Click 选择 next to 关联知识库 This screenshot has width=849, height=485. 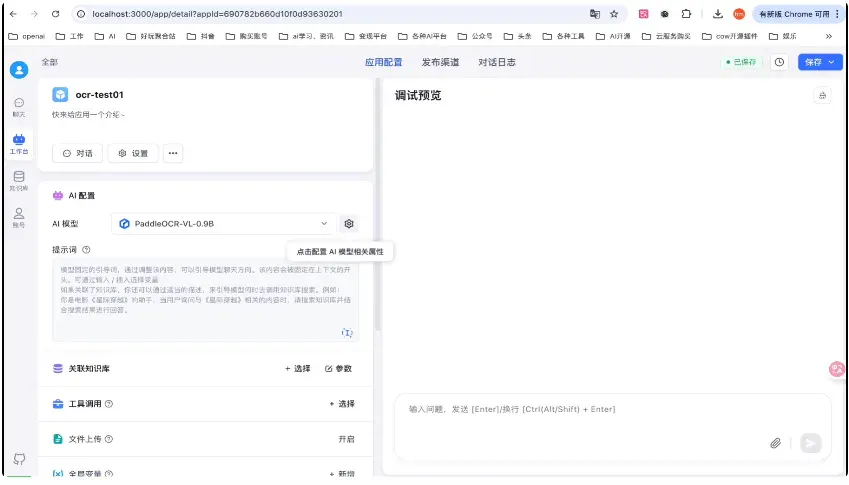pos(298,369)
